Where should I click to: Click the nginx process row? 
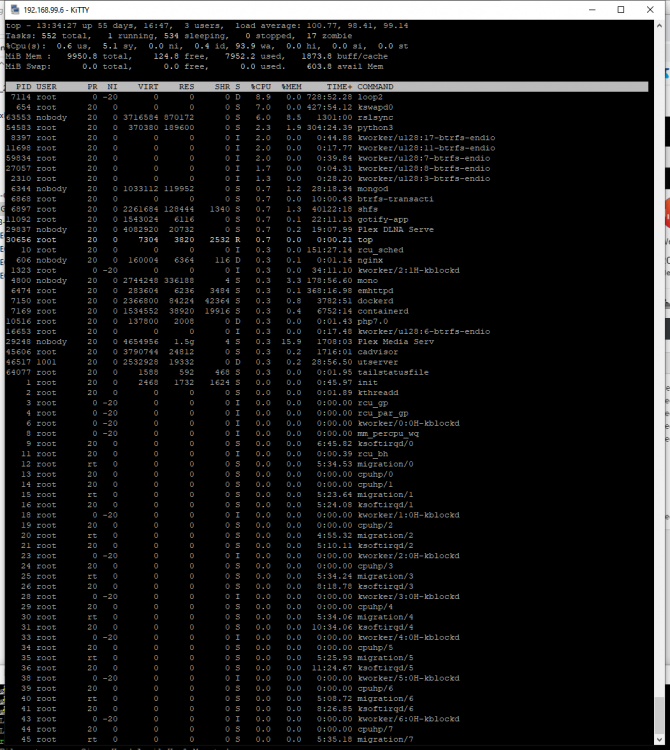pyautogui.click(x=327, y=260)
